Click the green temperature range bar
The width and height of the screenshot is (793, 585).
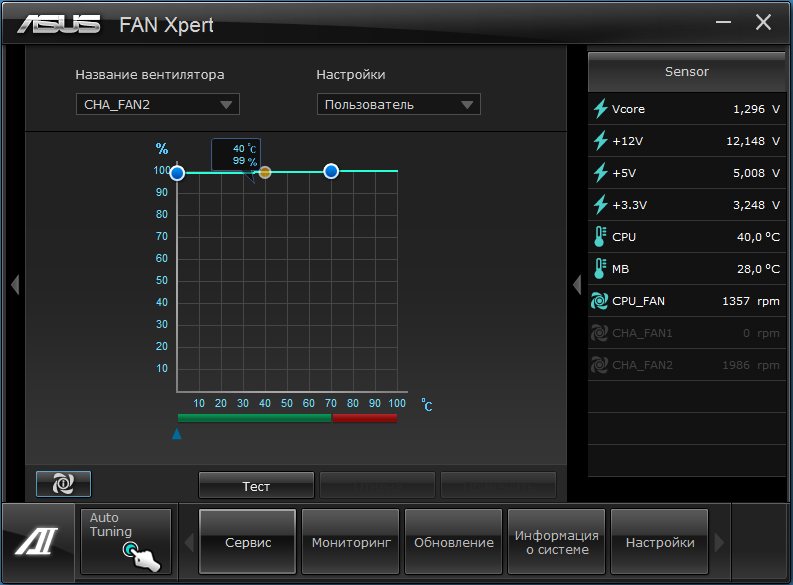point(254,418)
